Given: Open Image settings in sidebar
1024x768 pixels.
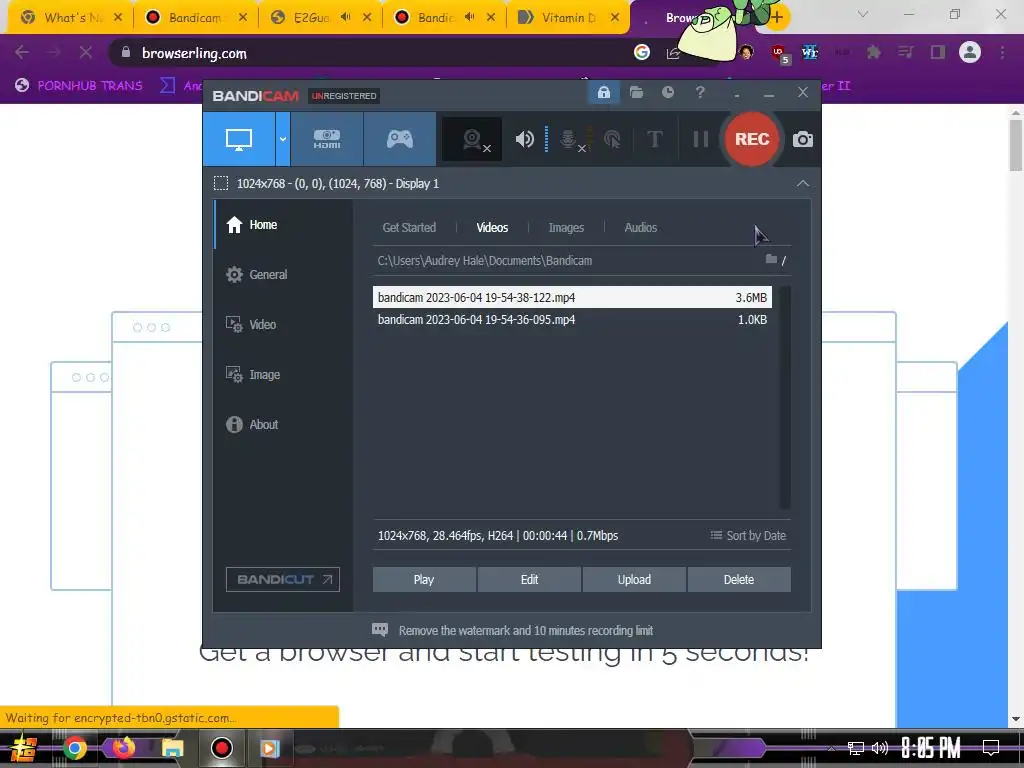Looking at the screenshot, I should click(x=283, y=374).
